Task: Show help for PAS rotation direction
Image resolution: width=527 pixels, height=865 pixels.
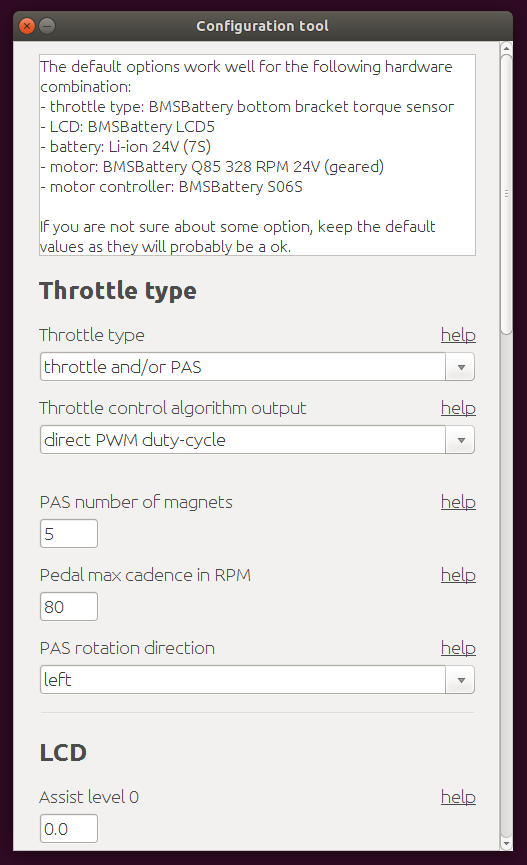Action: [458, 648]
